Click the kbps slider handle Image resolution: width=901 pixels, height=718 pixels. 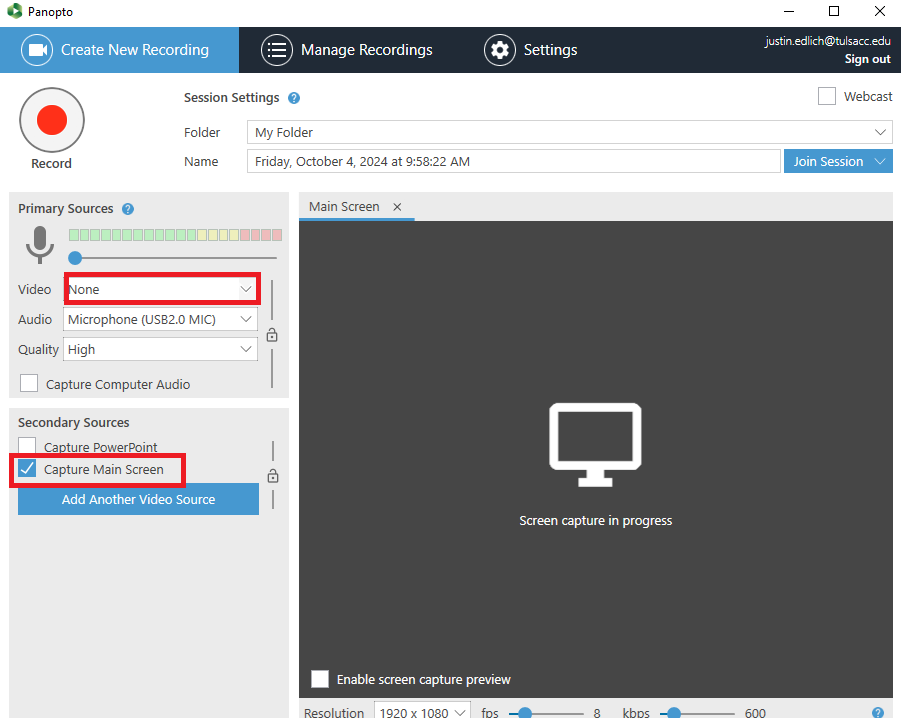click(674, 713)
